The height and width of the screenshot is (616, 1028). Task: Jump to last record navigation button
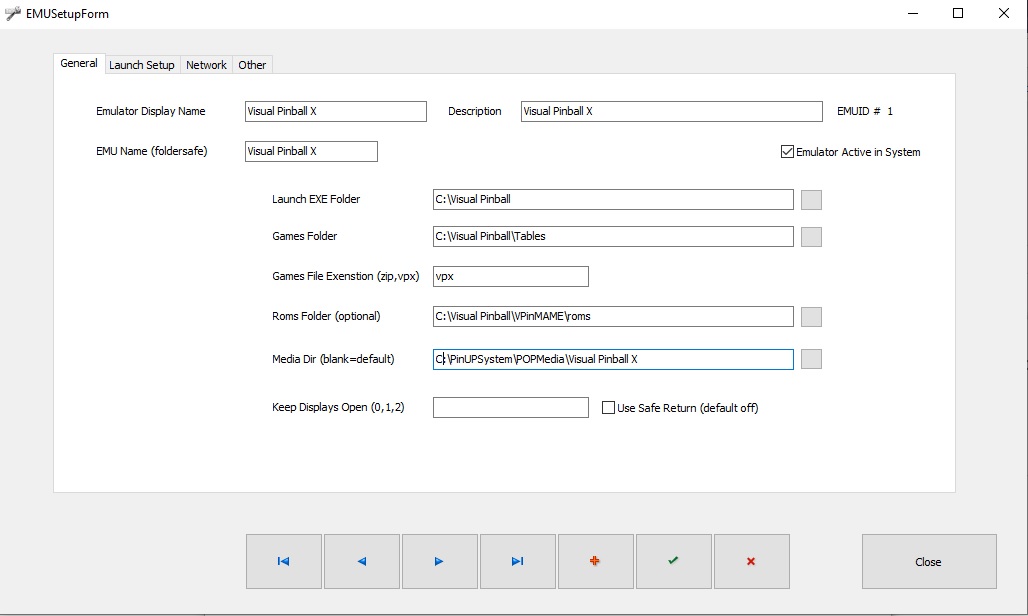517,562
